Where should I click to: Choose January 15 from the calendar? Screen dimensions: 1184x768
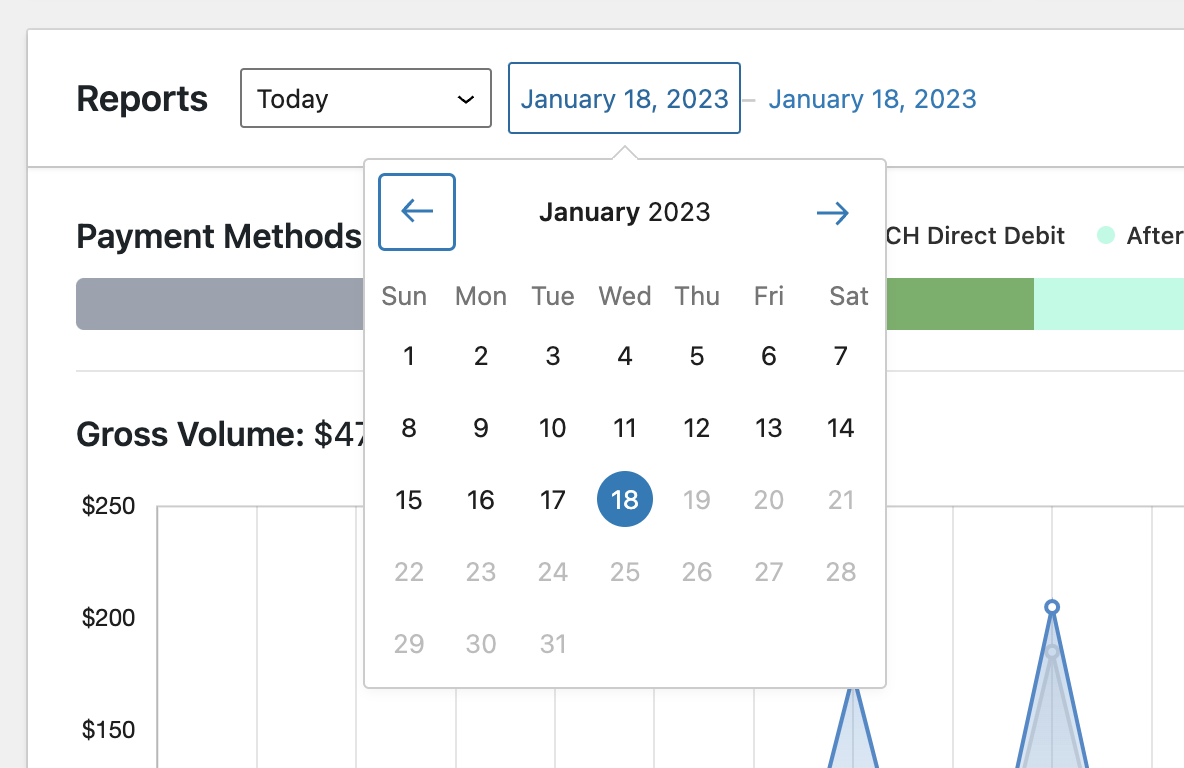pyautogui.click(x=409, y=499)
